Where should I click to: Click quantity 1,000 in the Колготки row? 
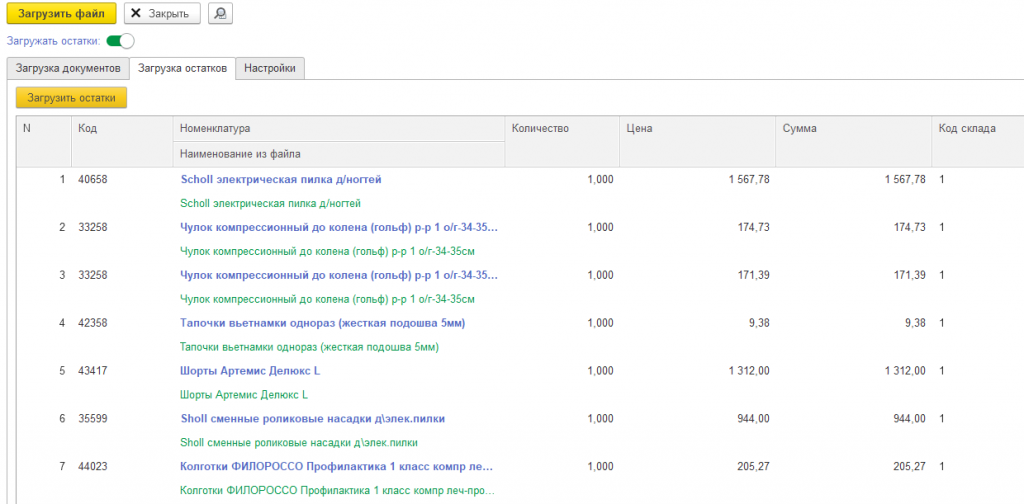600,467
